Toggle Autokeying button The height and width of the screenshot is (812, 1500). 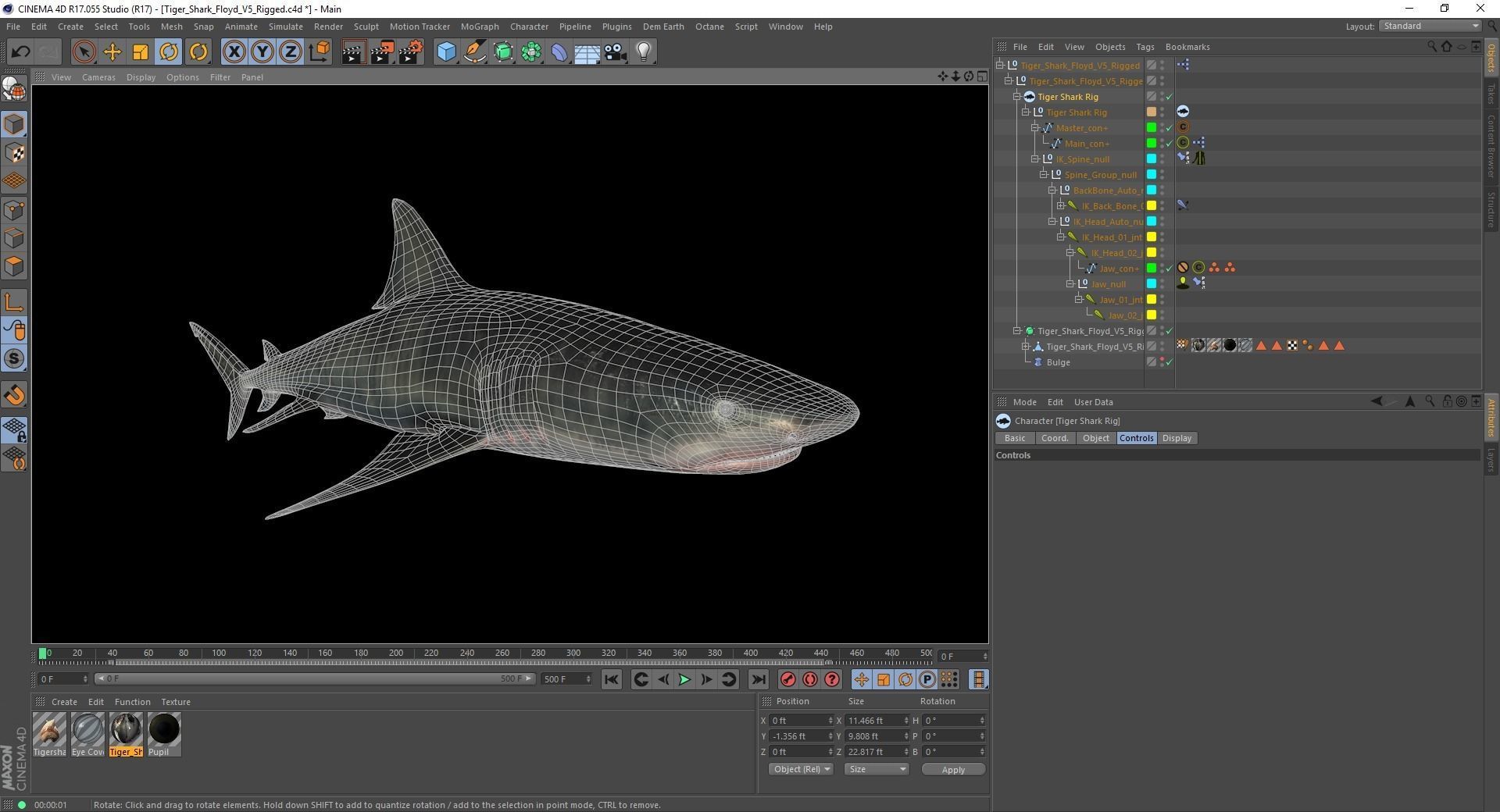click(810, 680)
